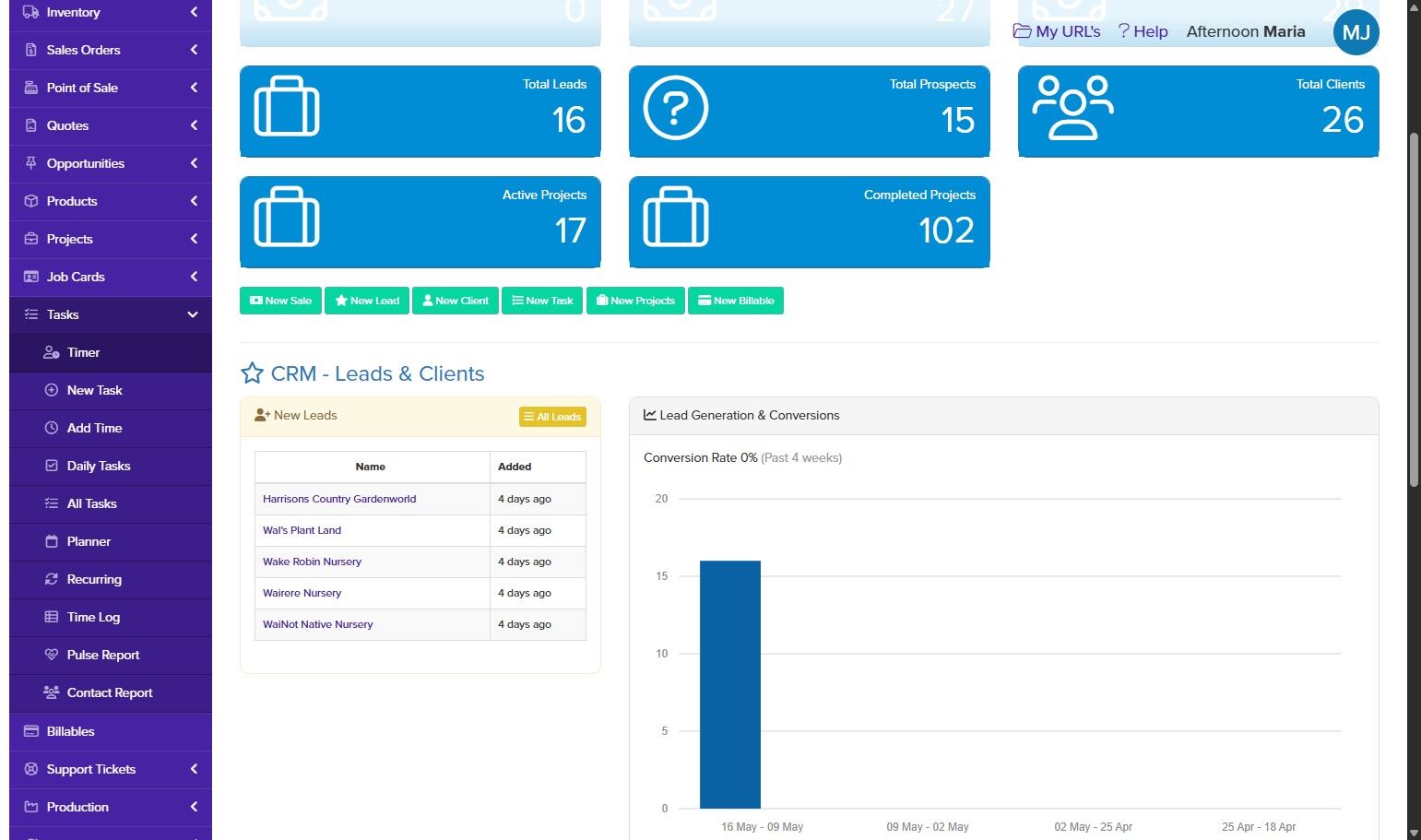The image size is (1421, 840).
Task: Open All Tasks in sidebar
Action: point(111,503)
